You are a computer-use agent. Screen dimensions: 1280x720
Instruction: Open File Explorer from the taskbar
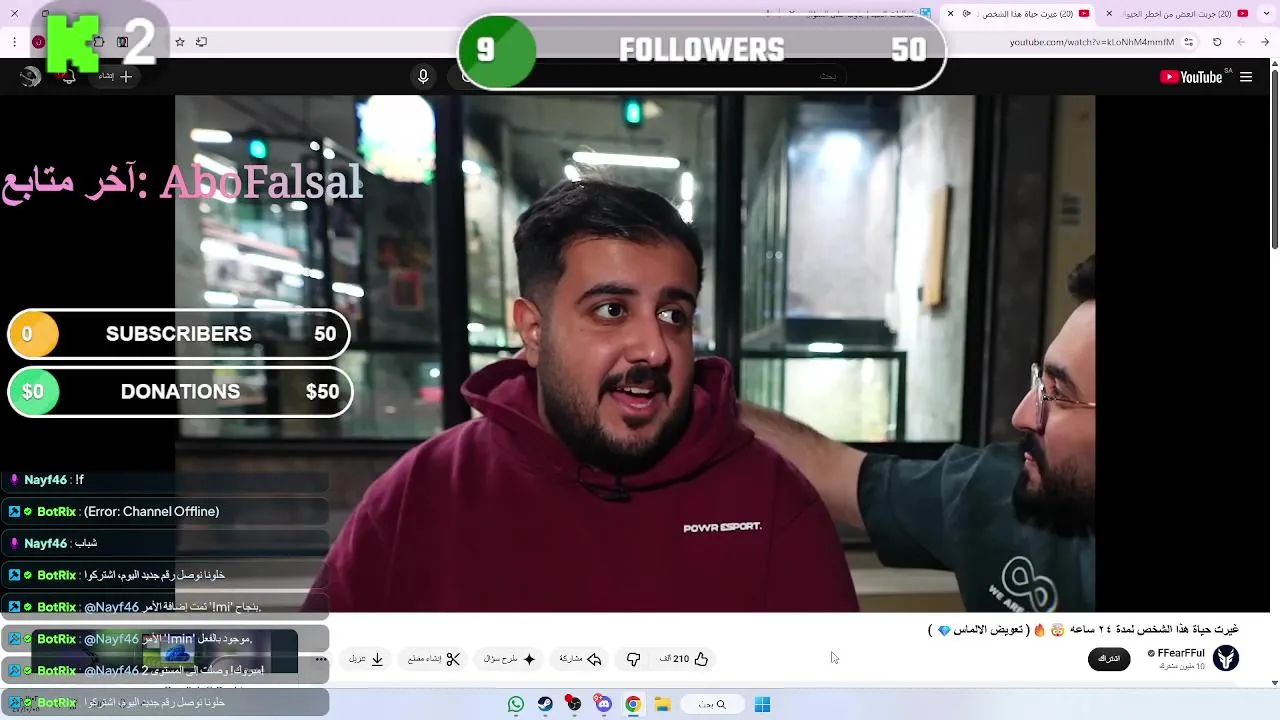pos(662,704)
